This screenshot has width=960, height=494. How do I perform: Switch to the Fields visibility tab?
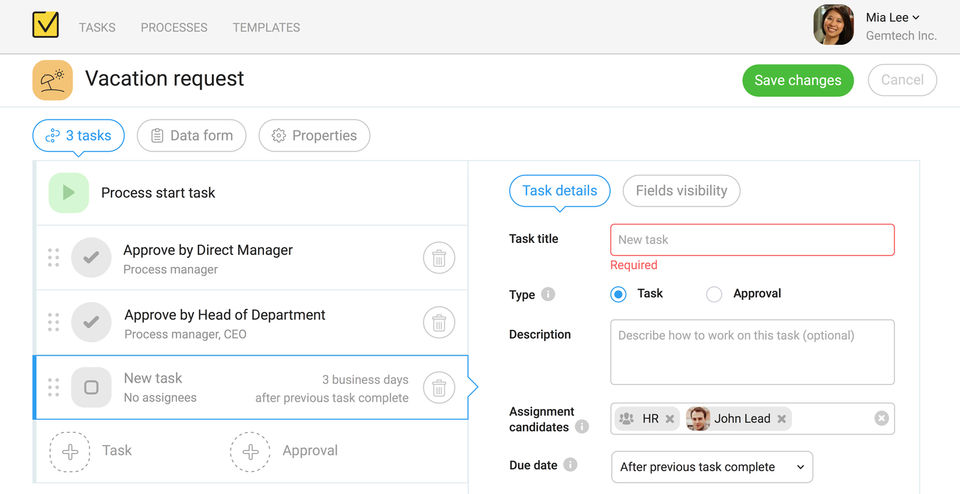(x=681, y=190)
